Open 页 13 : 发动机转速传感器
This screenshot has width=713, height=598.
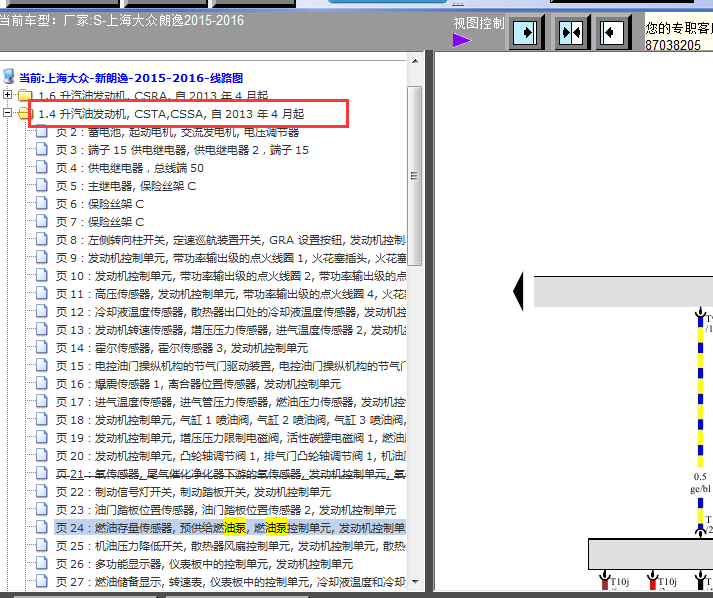231,330
